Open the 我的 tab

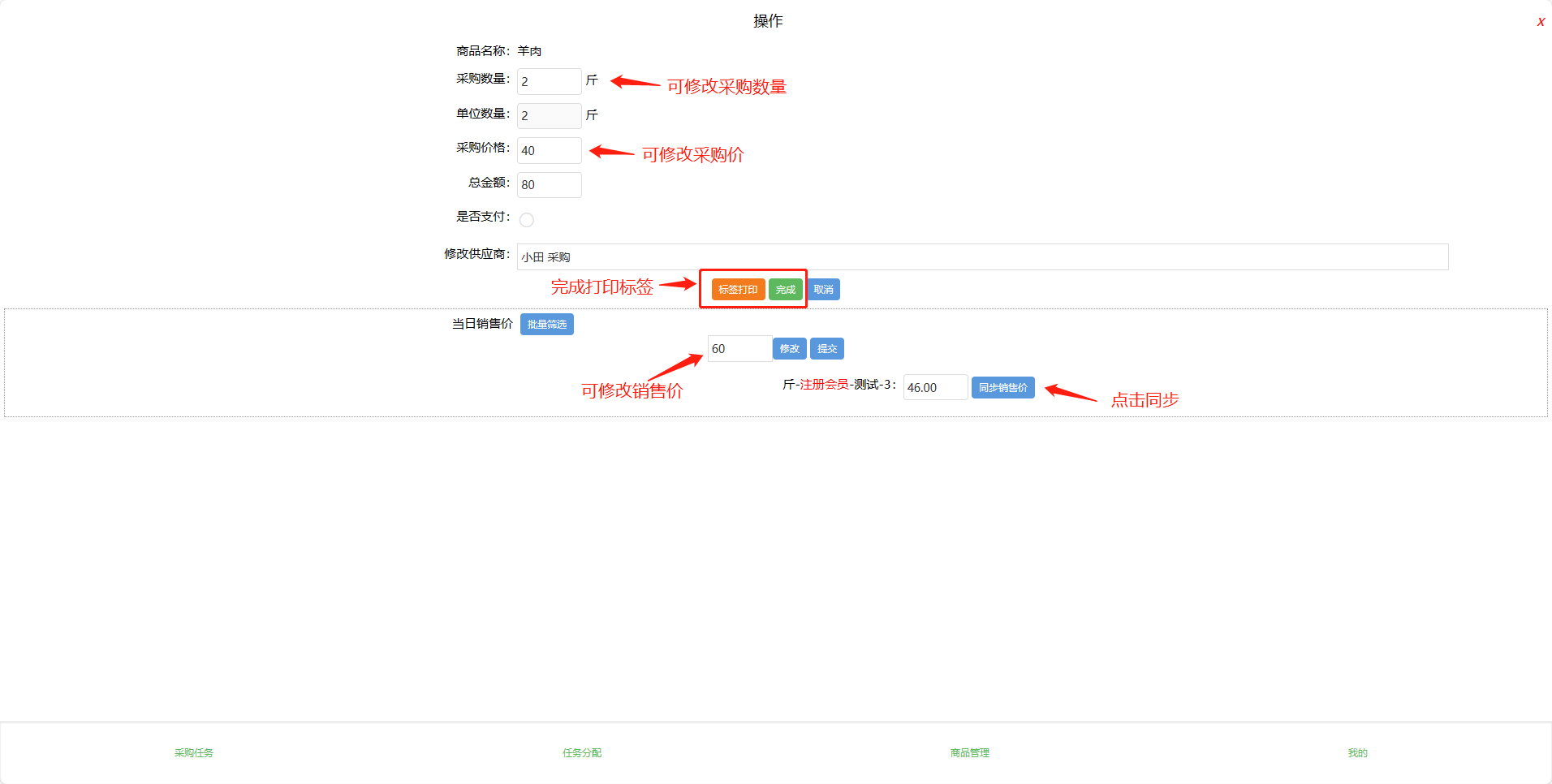click(1357, 753)
